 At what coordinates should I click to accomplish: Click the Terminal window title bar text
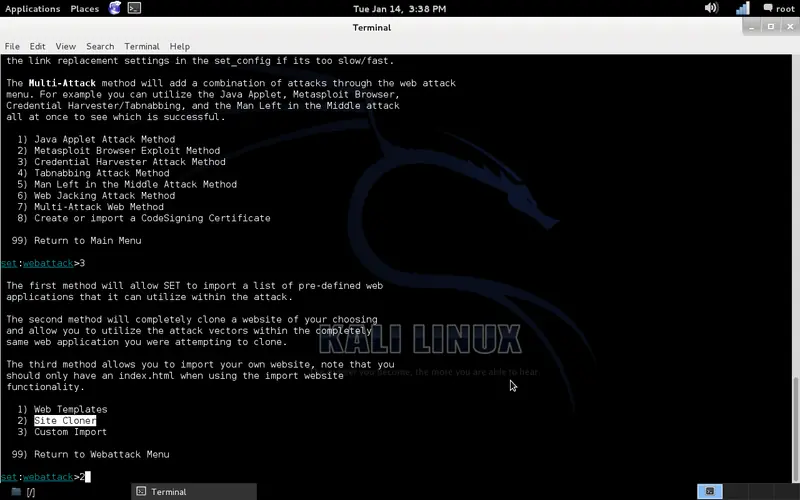tap(371, 27)
